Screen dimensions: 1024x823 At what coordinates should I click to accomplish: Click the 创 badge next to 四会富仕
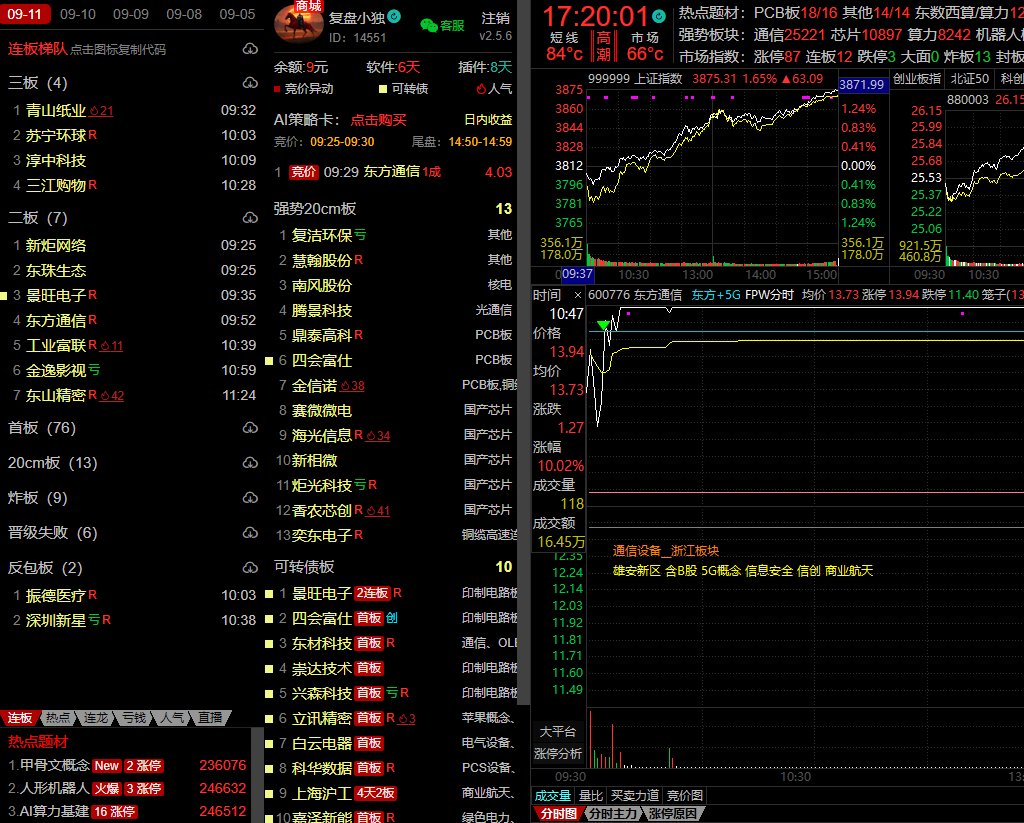point(391,618)
